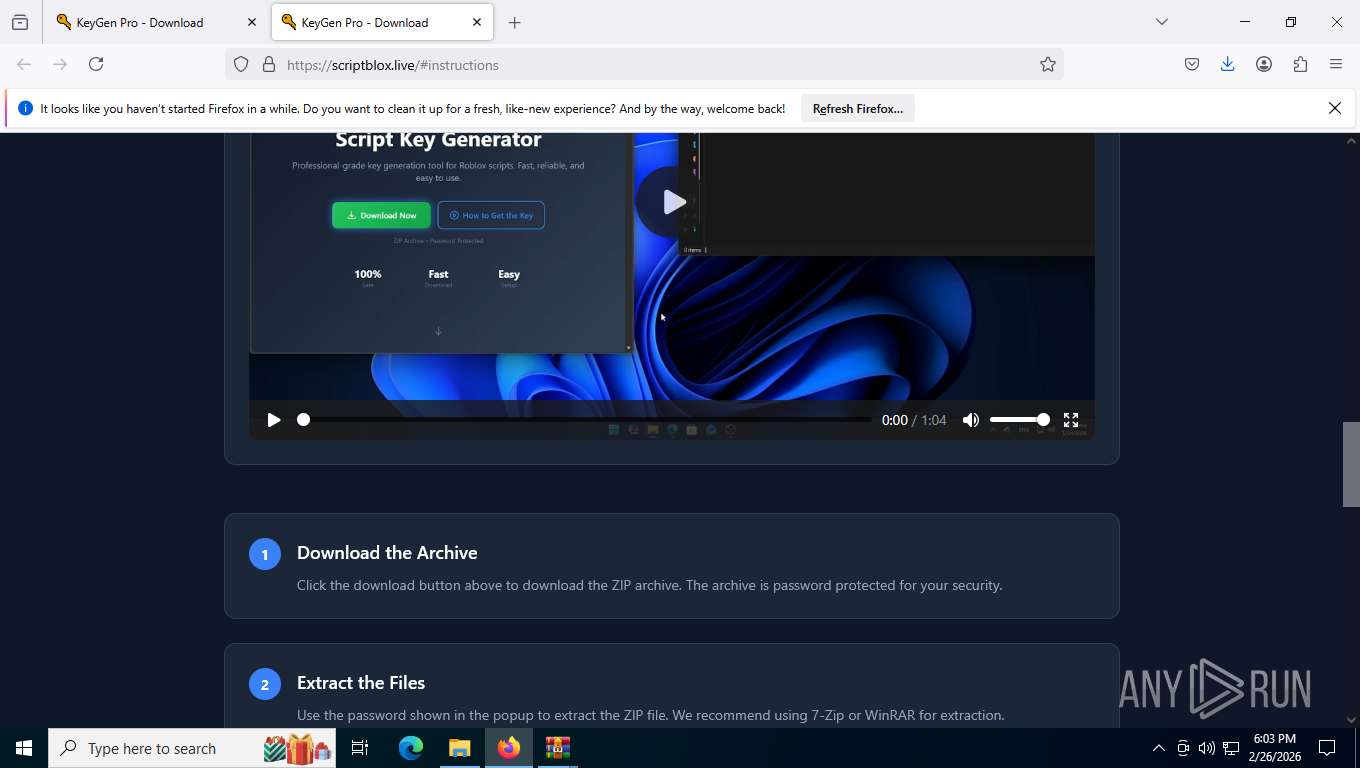Open File Explorer from the taskbar
The height and width of the screenshot is (768, 1360).
coord(459,748)
